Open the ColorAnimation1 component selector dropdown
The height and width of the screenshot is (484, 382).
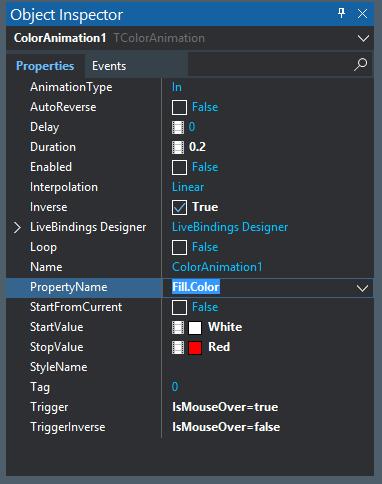363,38
